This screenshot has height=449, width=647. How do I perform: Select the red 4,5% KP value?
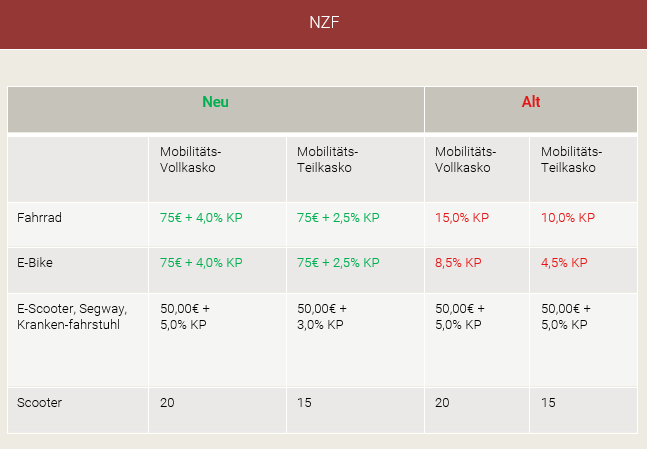click(564, 263)
